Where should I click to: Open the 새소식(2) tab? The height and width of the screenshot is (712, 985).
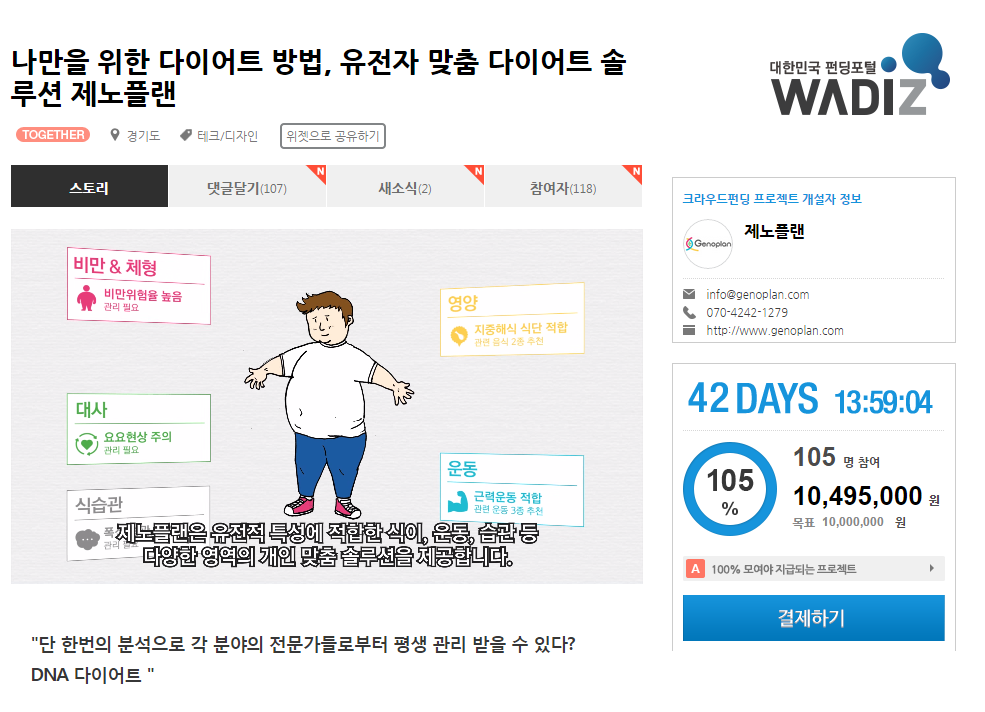click(405, 186)
